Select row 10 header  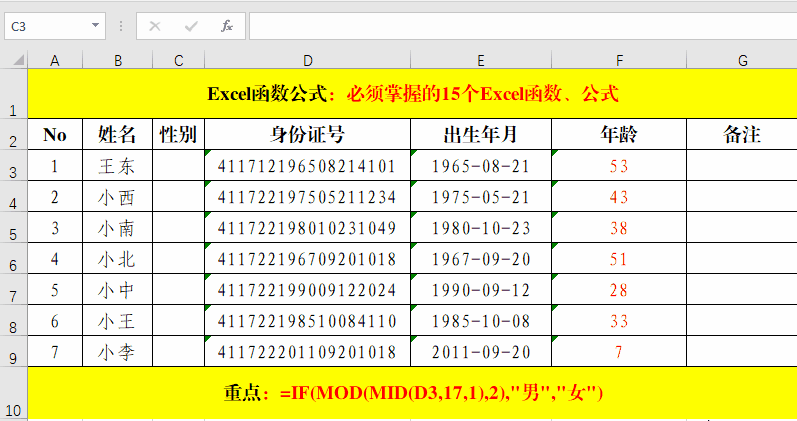click(x=14, y=393)
